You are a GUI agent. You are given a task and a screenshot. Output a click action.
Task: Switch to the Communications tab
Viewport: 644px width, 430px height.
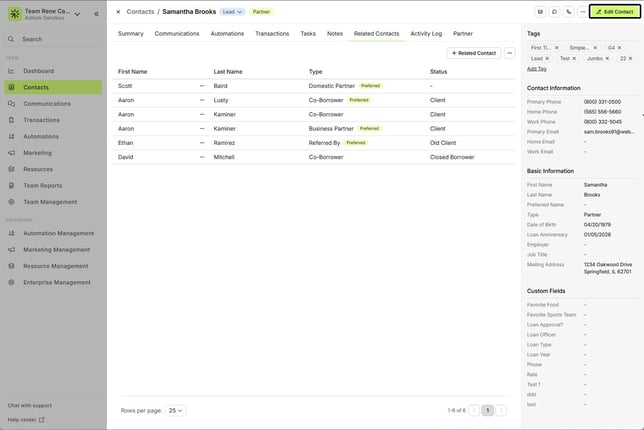176,33
